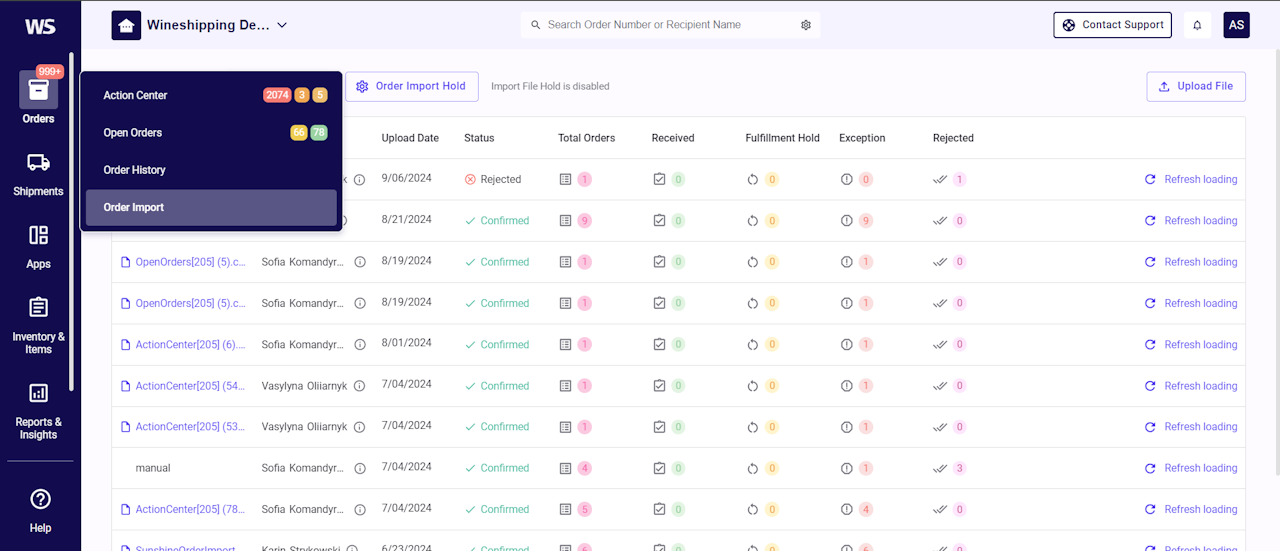Image resolution: width=1280 pixels, height=551 pixels.
Task: Click search settings gear icon
Action: [x=806, y=25]
